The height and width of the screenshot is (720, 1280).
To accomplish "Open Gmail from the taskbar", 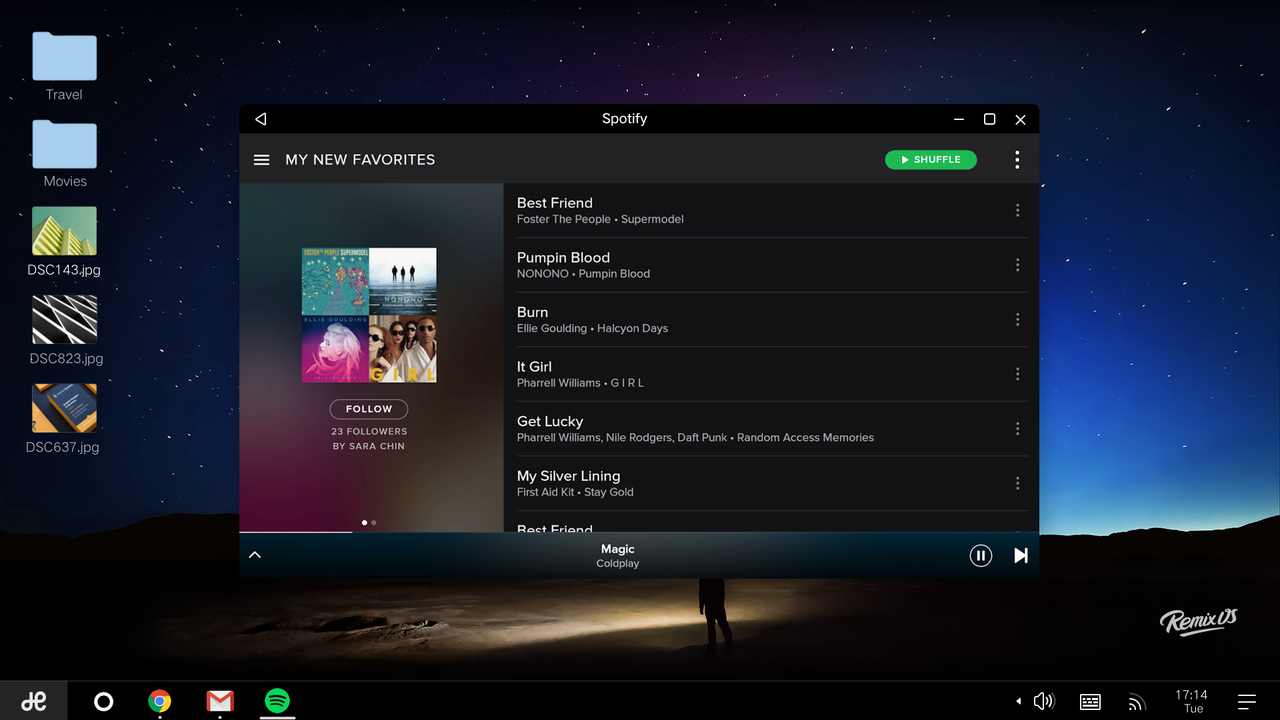I will [220, 701].
